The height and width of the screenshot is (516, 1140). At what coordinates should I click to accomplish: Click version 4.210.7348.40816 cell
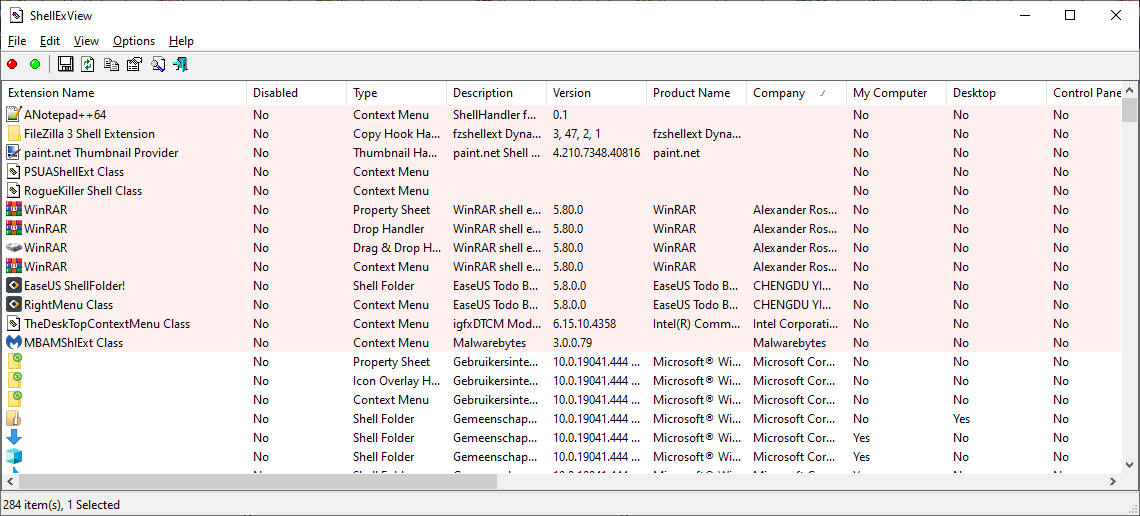pyautogui.click(x=596, y=153)
